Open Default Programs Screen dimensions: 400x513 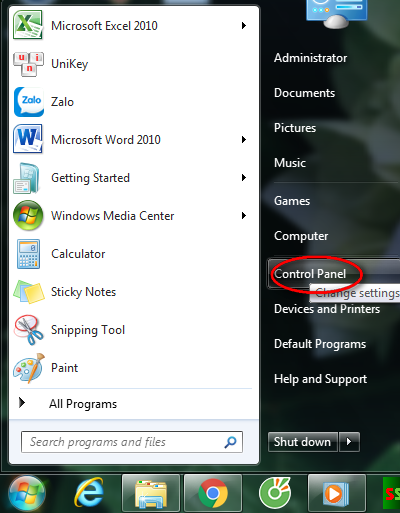click(320, 344)
